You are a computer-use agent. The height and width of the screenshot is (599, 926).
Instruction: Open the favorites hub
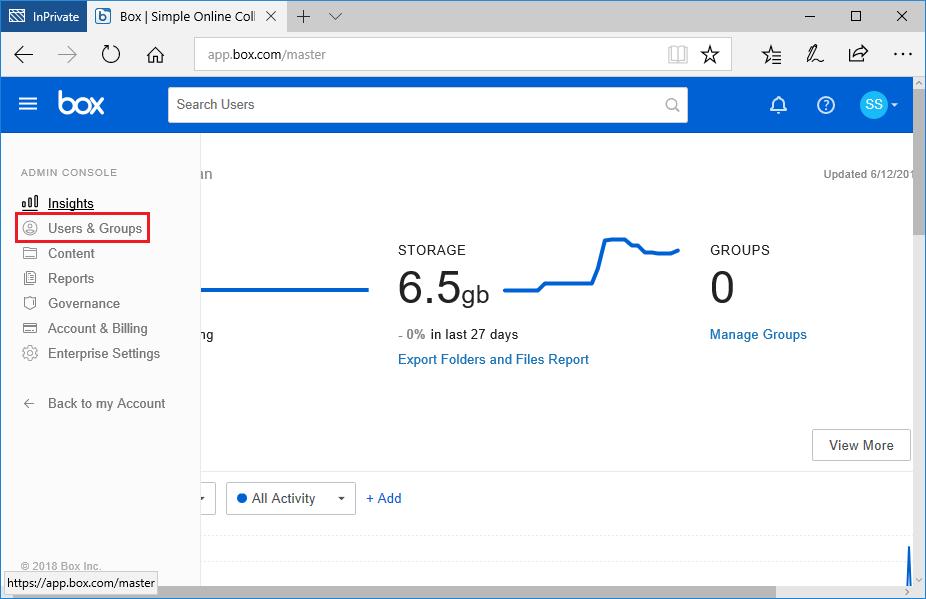(771, 55)
